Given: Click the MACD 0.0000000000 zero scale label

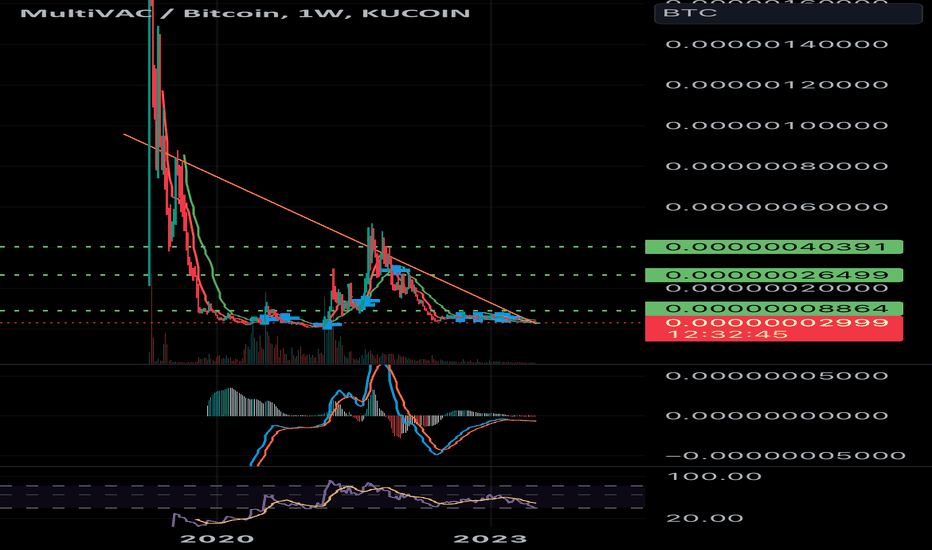Looking at the screenshot, I should pos(777,416).
